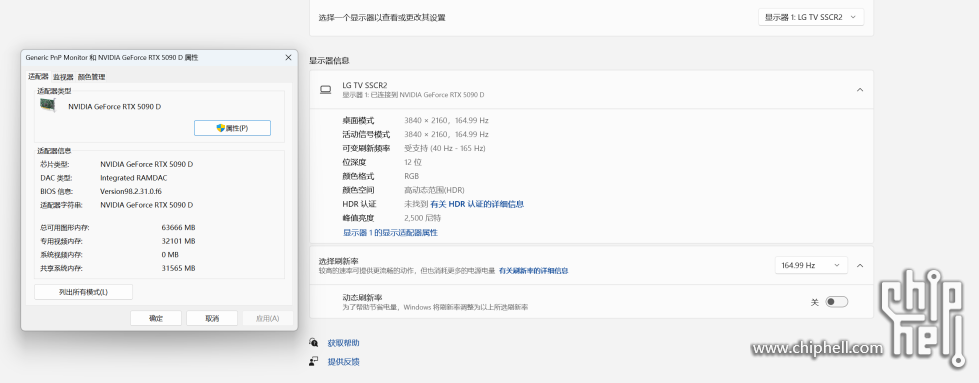Screen dimensions: 979x383
Task: Click the 受支持 (40 Hz - 165 Hz) text
Action: click(x=445, y=148)
